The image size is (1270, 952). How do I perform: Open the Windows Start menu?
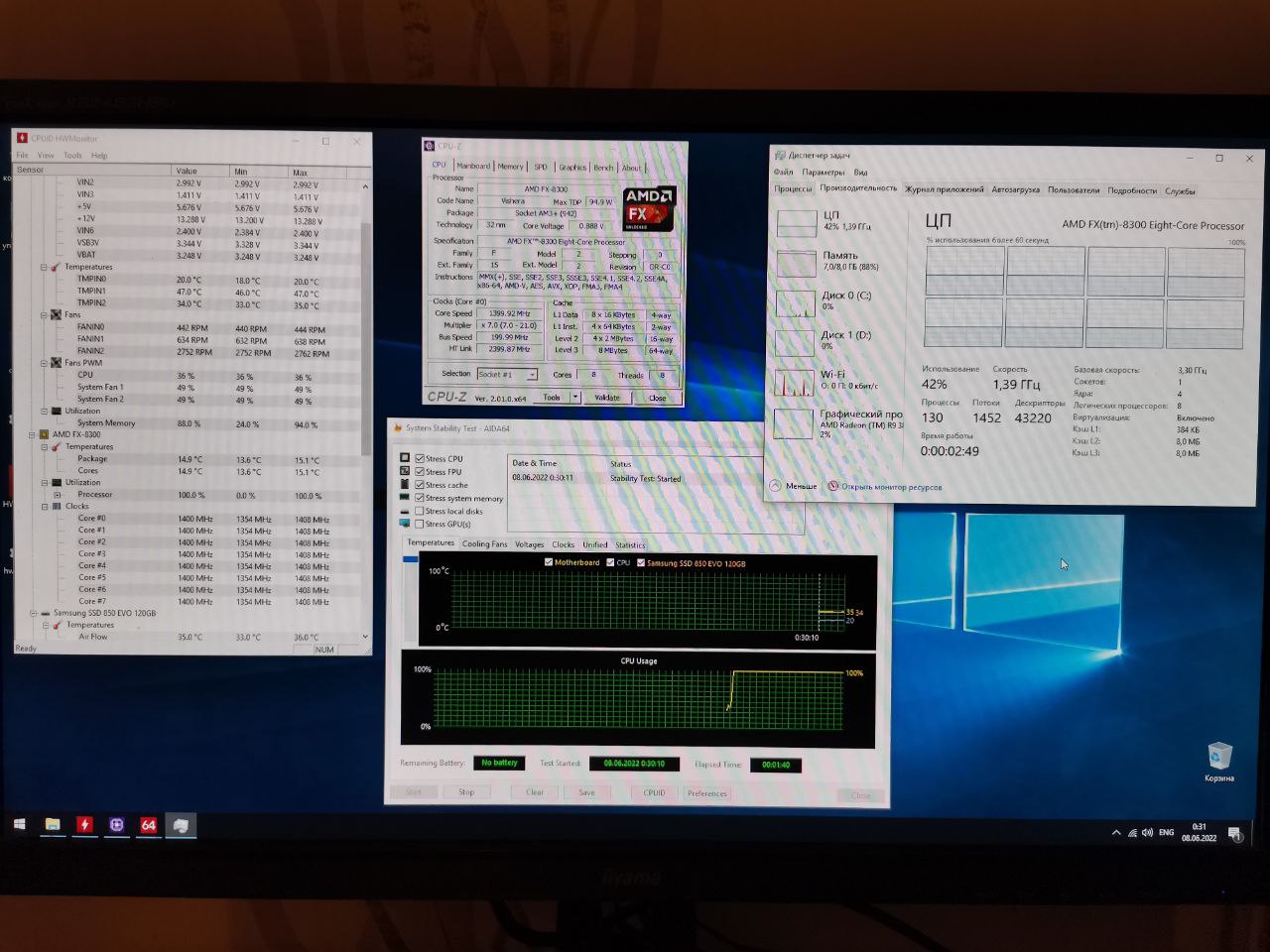[x=19, y=825]
